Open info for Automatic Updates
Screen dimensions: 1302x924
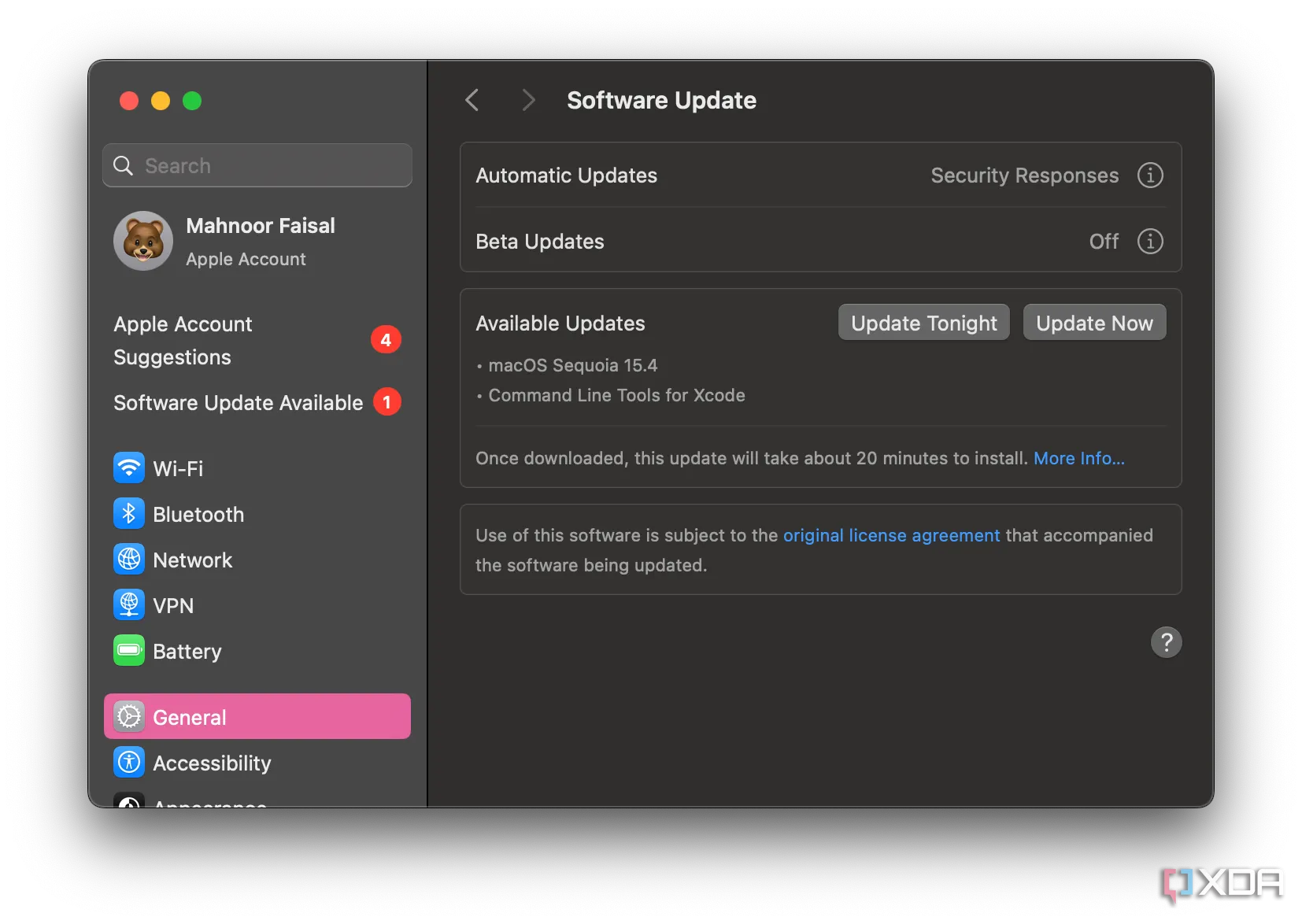1150,175
